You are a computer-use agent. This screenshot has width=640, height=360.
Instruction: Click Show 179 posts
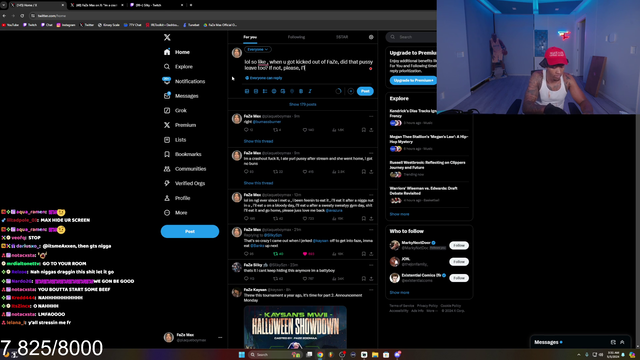point(302,104)
